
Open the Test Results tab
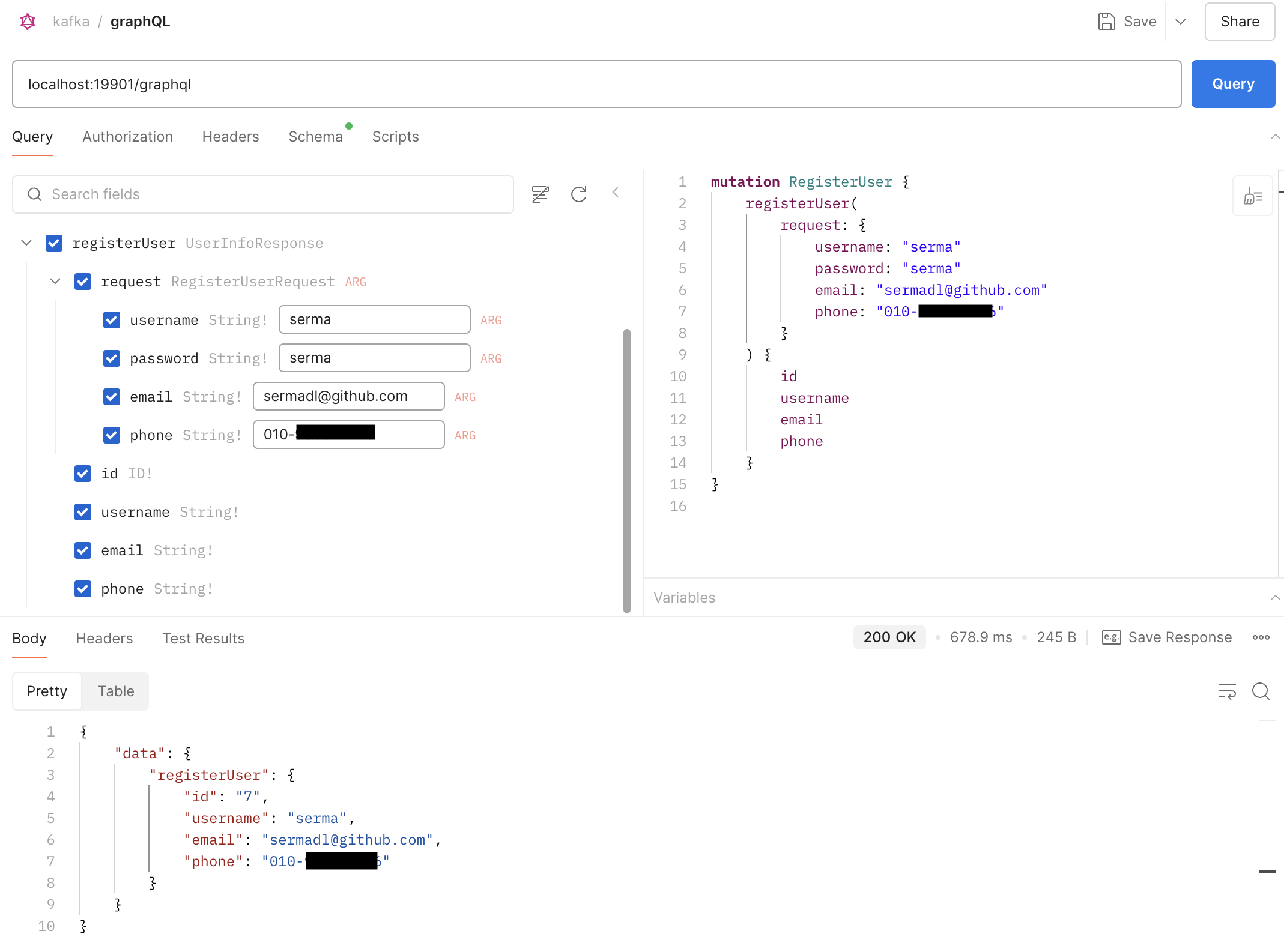tap(203, 639)
